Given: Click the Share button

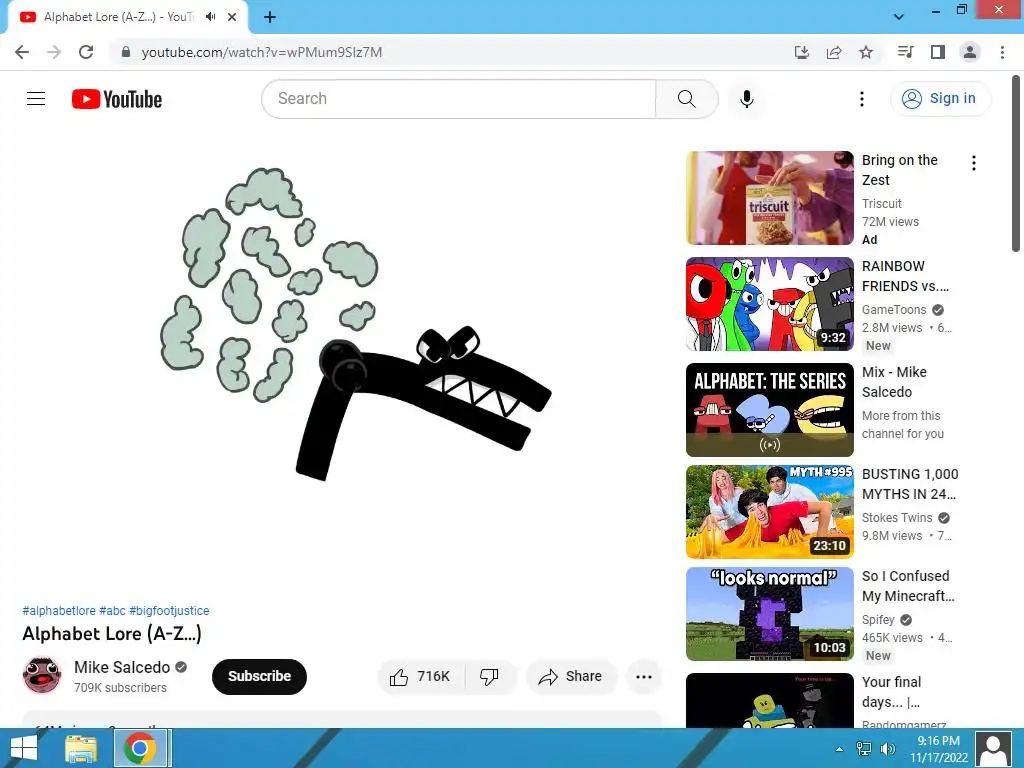Looking at the screenshot, I should click(x=571, y=677).
